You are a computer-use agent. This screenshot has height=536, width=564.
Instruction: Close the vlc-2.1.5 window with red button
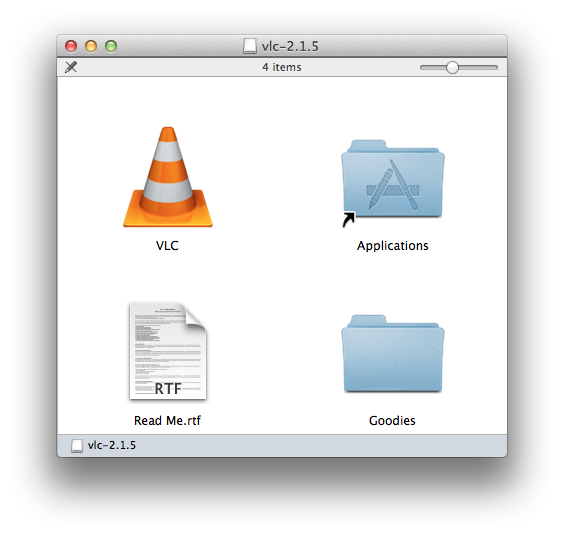(x=71, y=46)
